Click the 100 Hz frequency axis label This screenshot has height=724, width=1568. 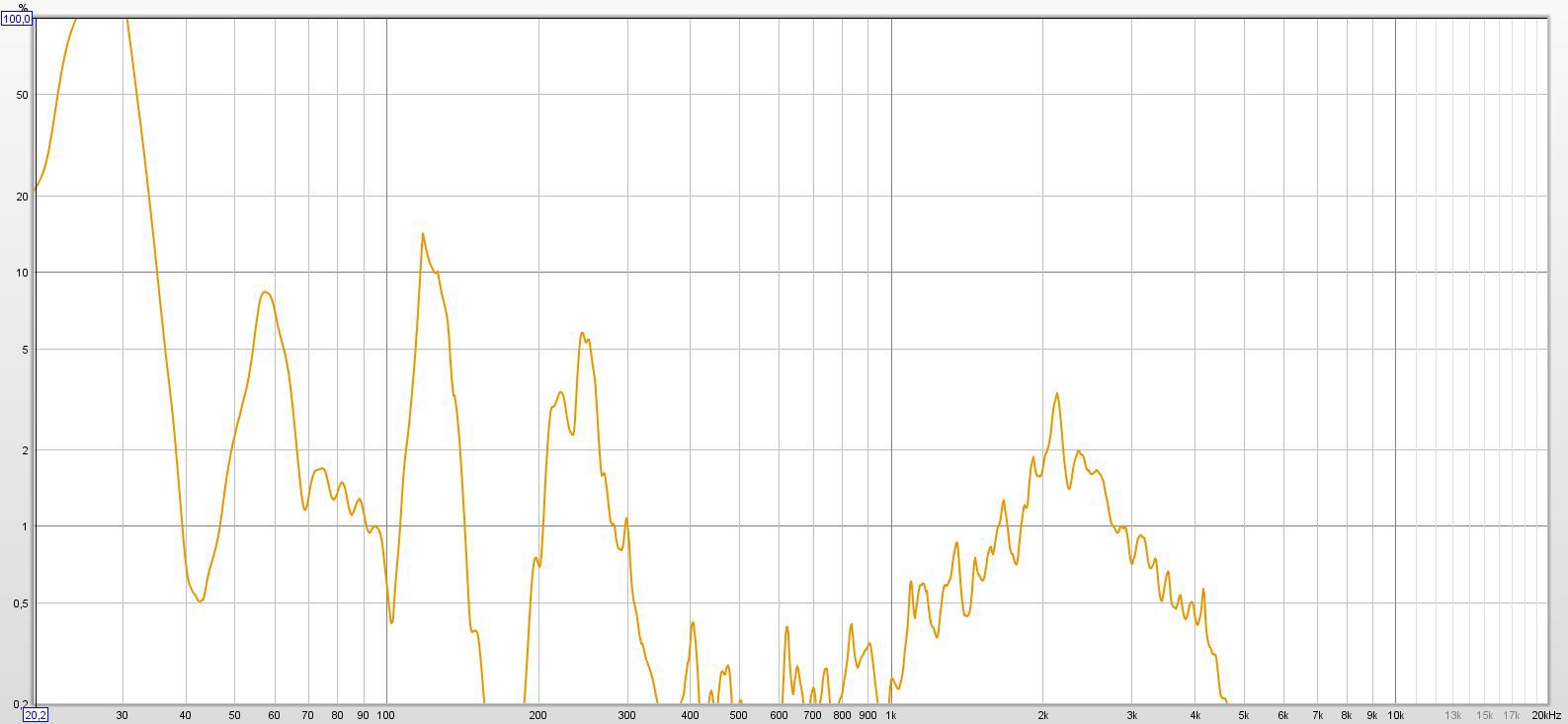point(386,715)
